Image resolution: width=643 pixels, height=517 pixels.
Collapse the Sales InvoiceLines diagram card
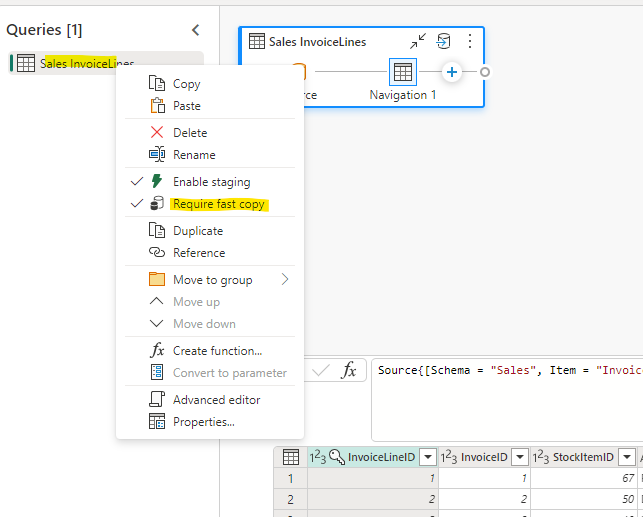click(x=418, y=41)
